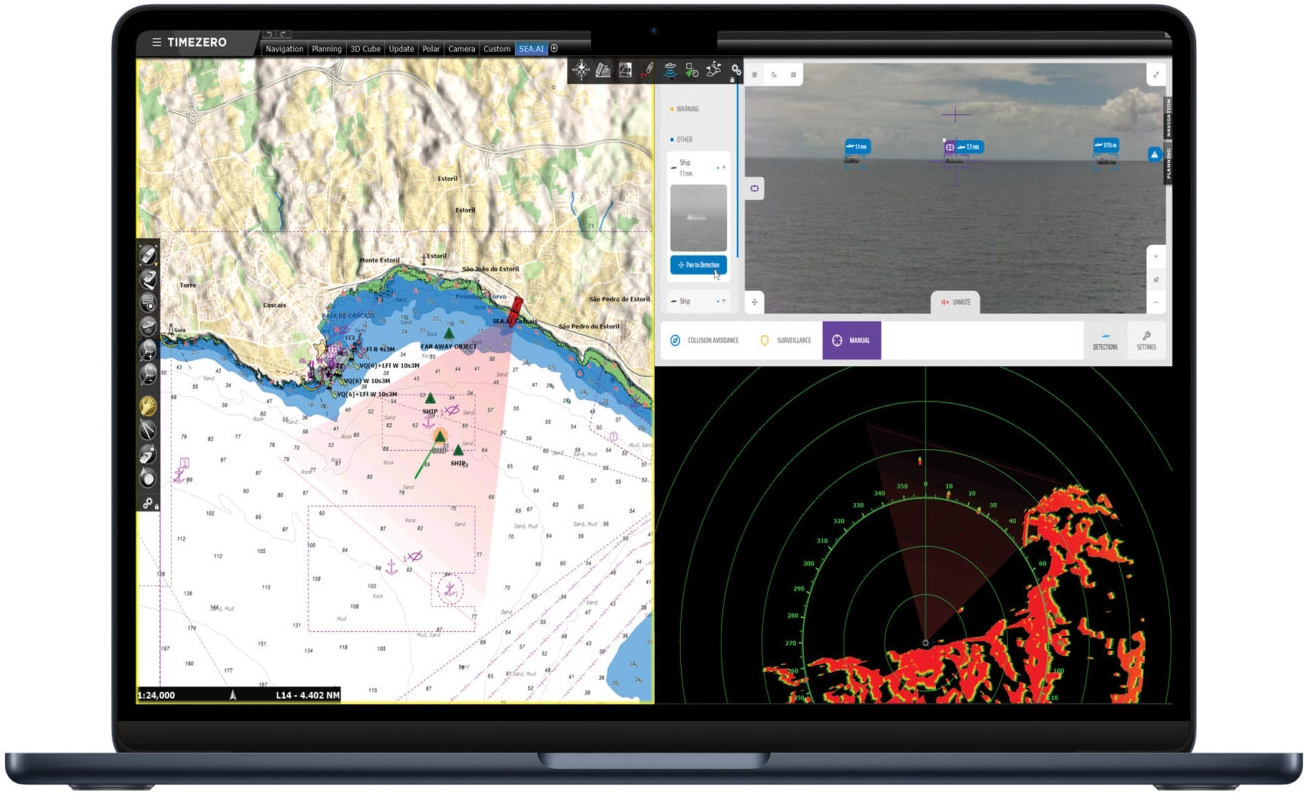The image size is (1304, 803).
Task: Click the UNMUTE button
Action: (x=957, y=302)
